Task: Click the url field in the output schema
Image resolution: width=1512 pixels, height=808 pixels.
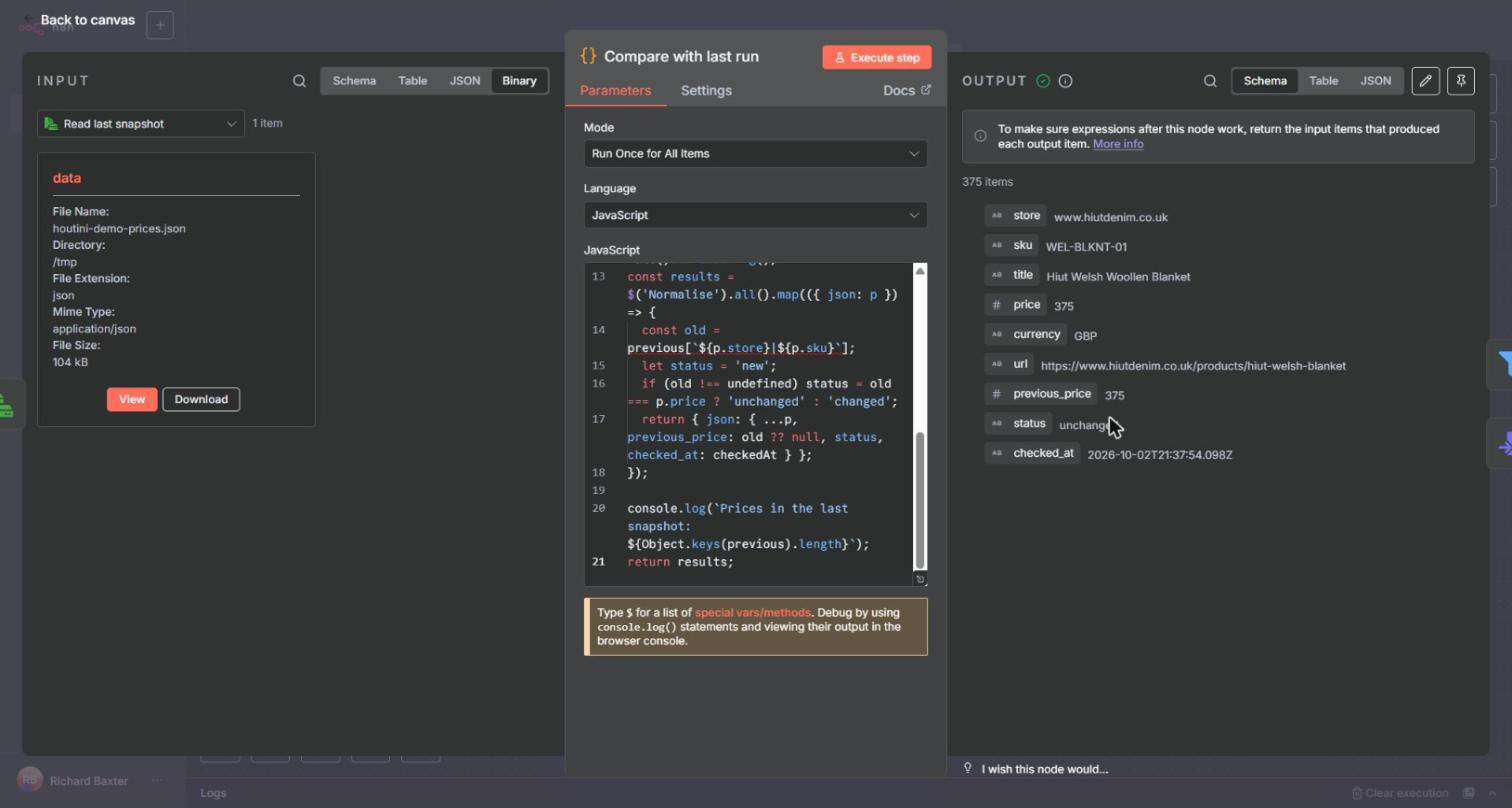Action: 1009,364
